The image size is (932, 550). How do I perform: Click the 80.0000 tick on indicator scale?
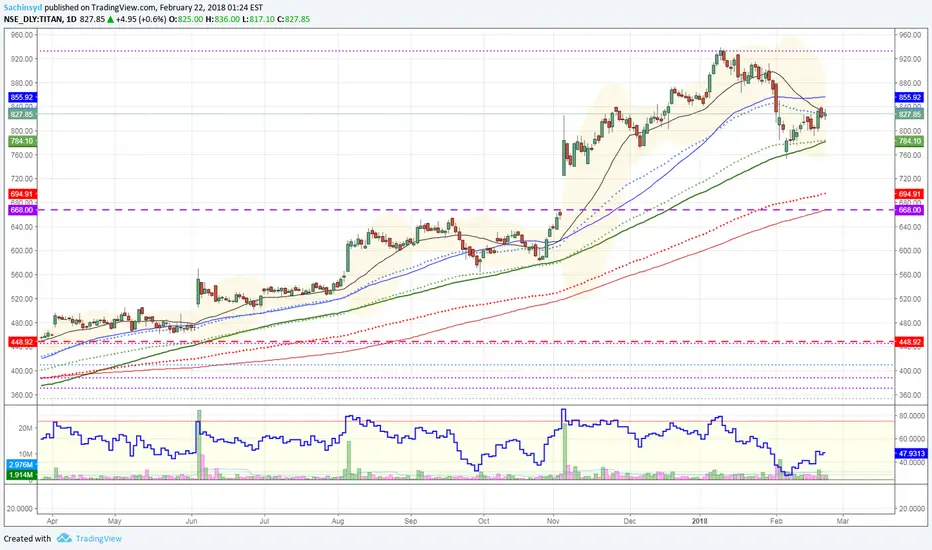point(912,415)
